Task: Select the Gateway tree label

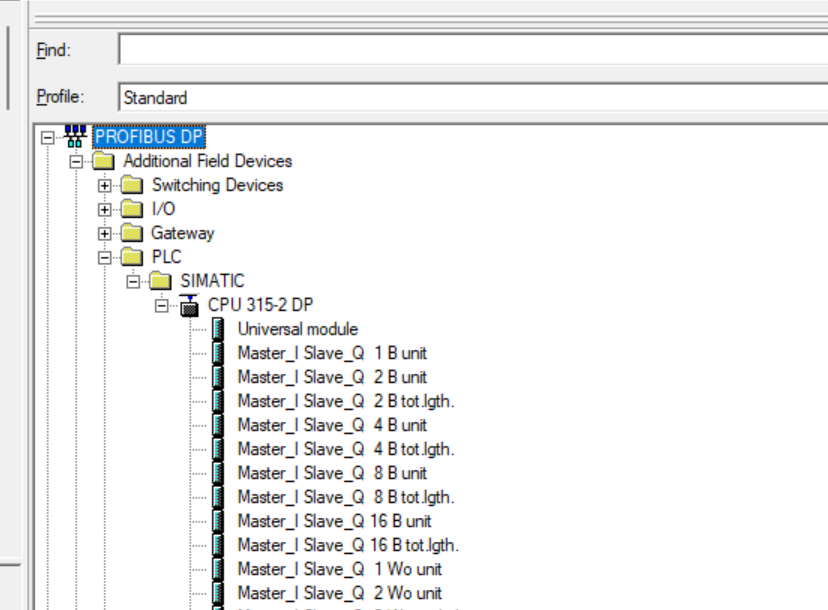Action: (x=183, y=233)
